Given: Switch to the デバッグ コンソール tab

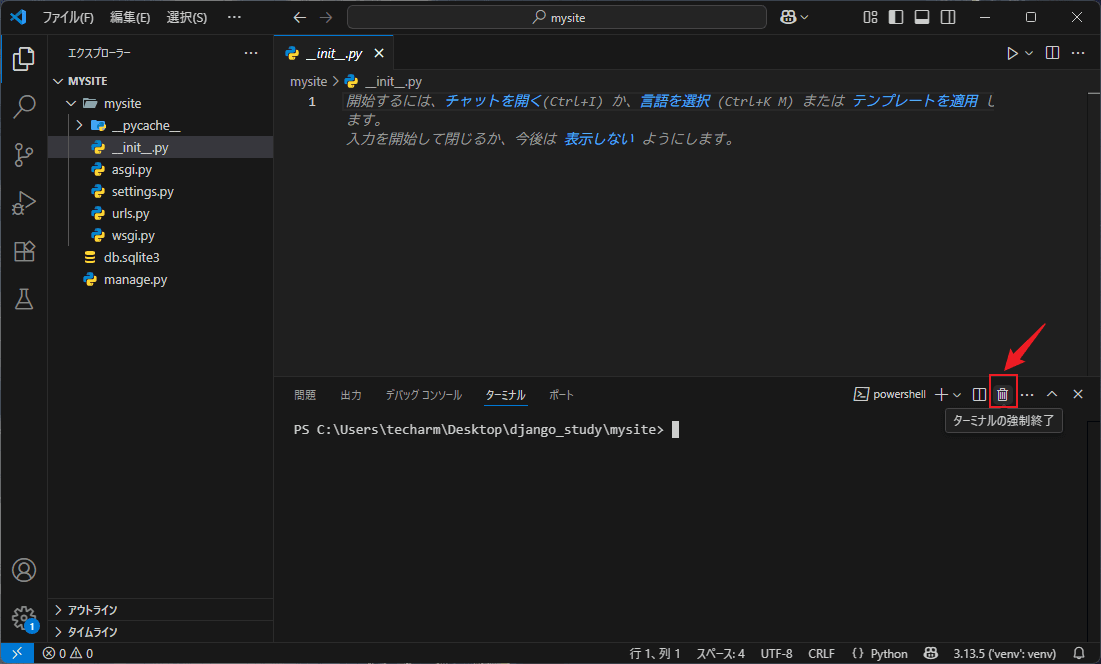Looking at the screenshot, I should pos(423,395).
